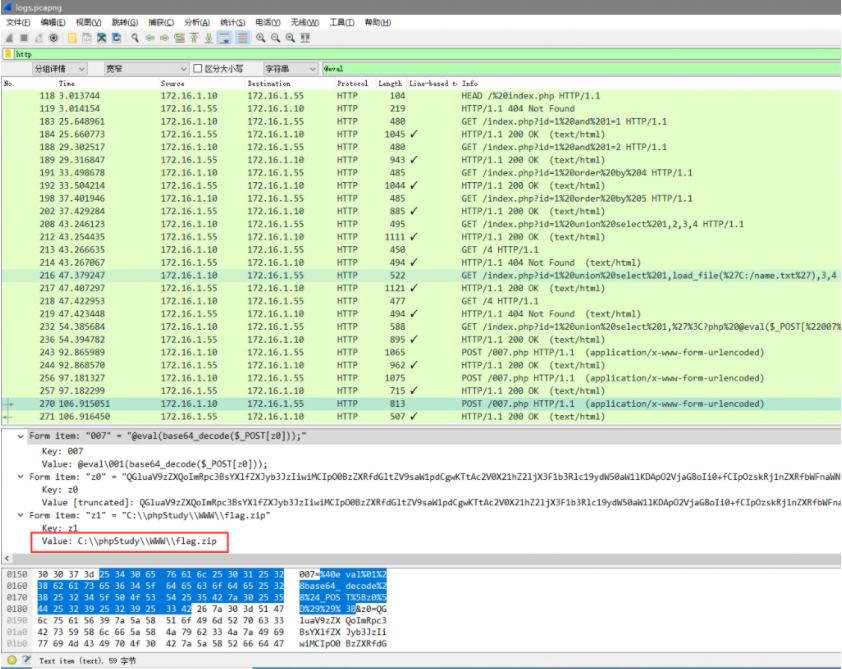Sort by the Protocol column header
Screen dimensions: 842x669
354,84
